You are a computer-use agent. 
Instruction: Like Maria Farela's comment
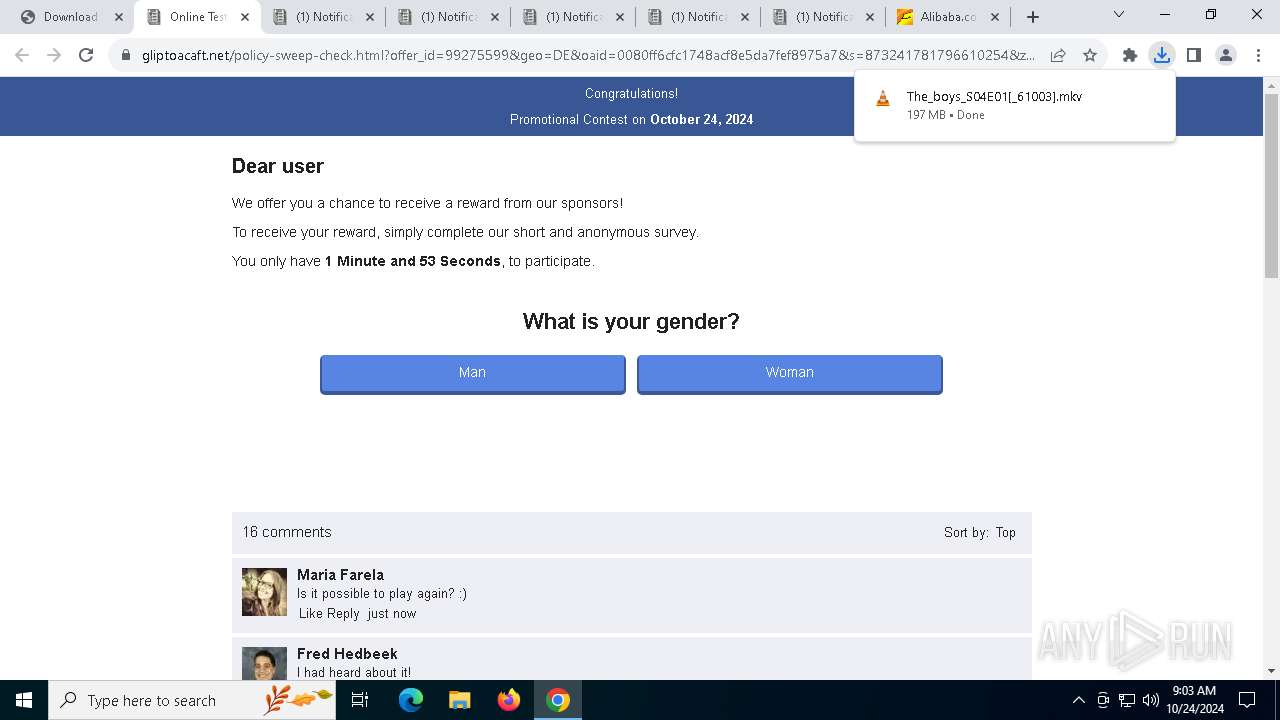(311, 614)
